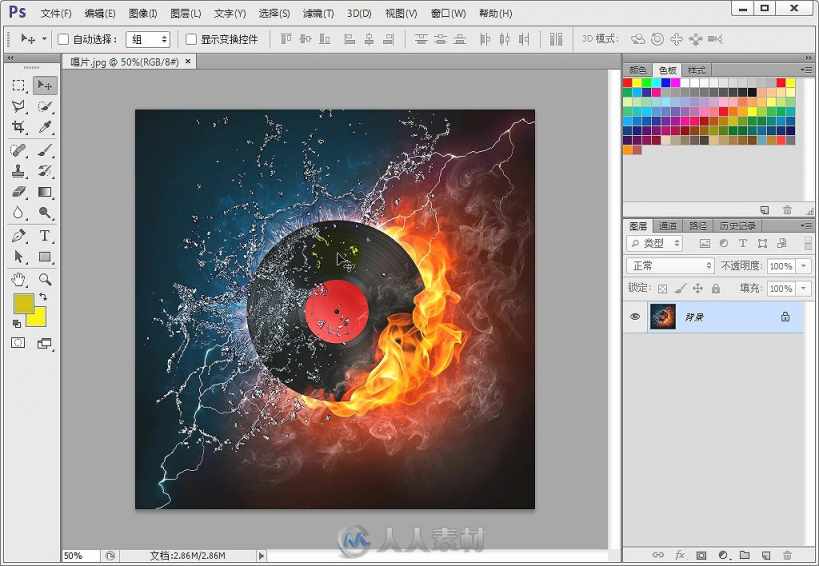The width and height of the screenshot is (819, 566).
Task: Open the Image menu
Action: (x=143, y=14)
